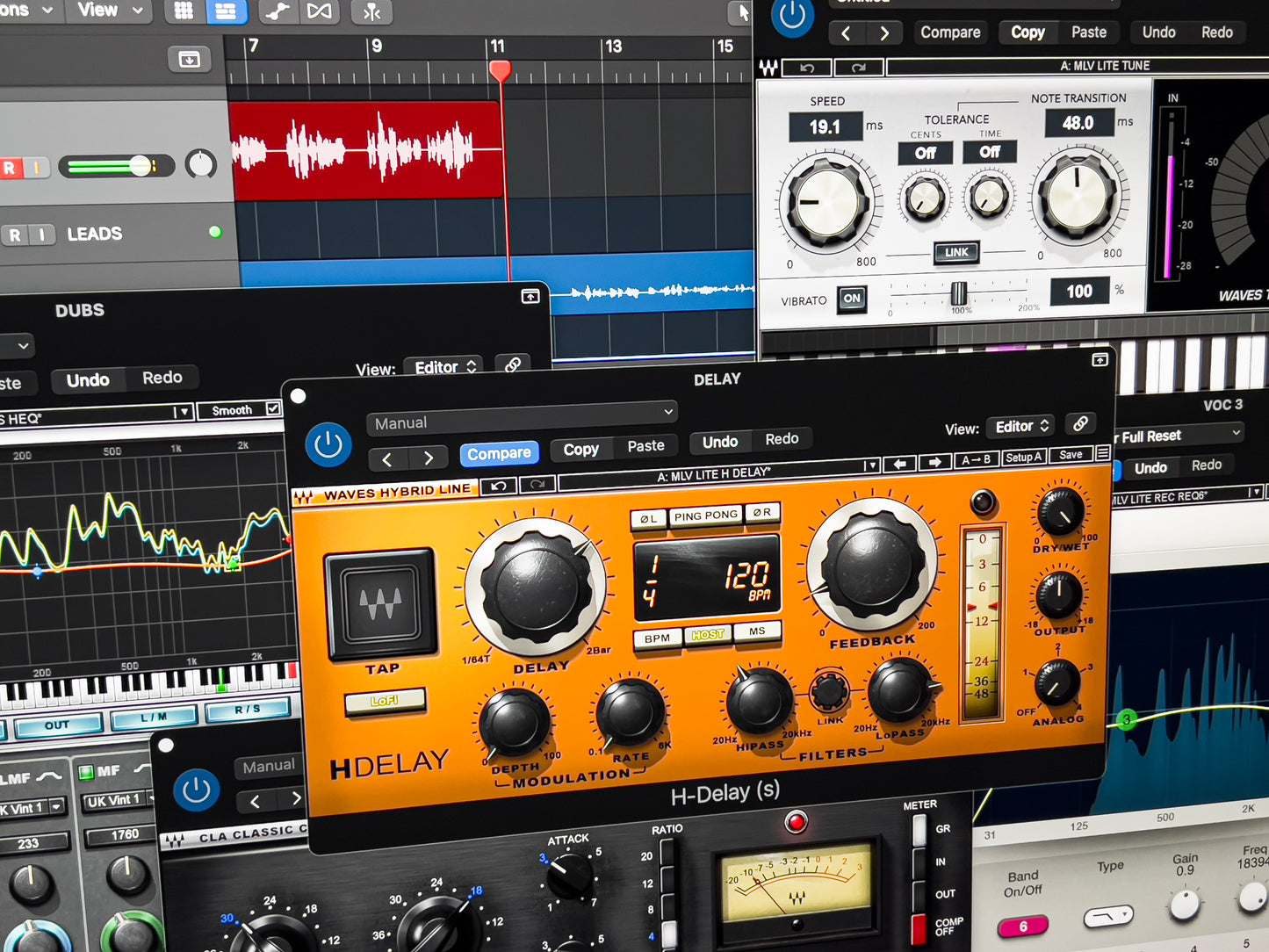This screenshot has width=1269, height=952.
Task: Click the Compare button in DELAY window
Action: [499, 453]
